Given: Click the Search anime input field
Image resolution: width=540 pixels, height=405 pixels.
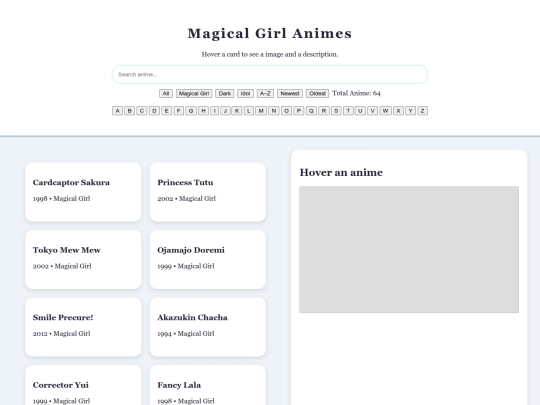Looking at the screenshot, I should click(270, 74).
